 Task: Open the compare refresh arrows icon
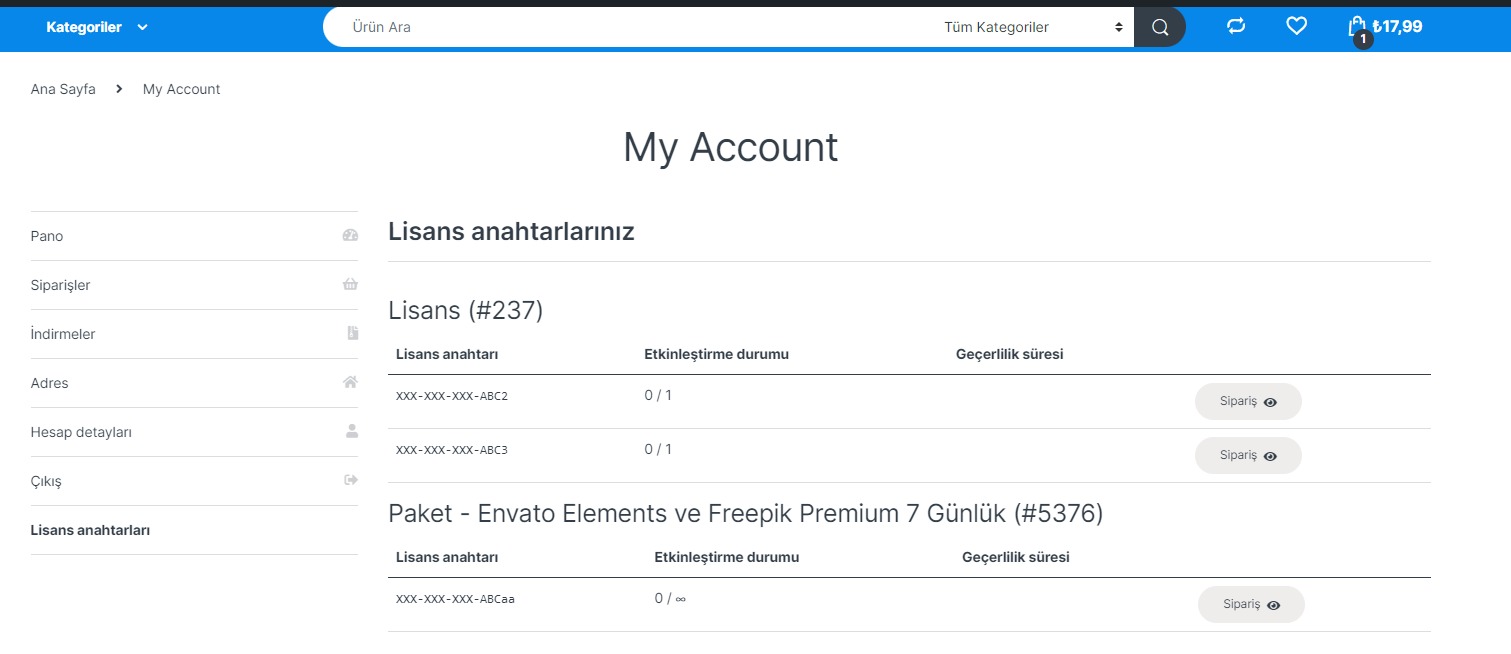pos(1236,26)
